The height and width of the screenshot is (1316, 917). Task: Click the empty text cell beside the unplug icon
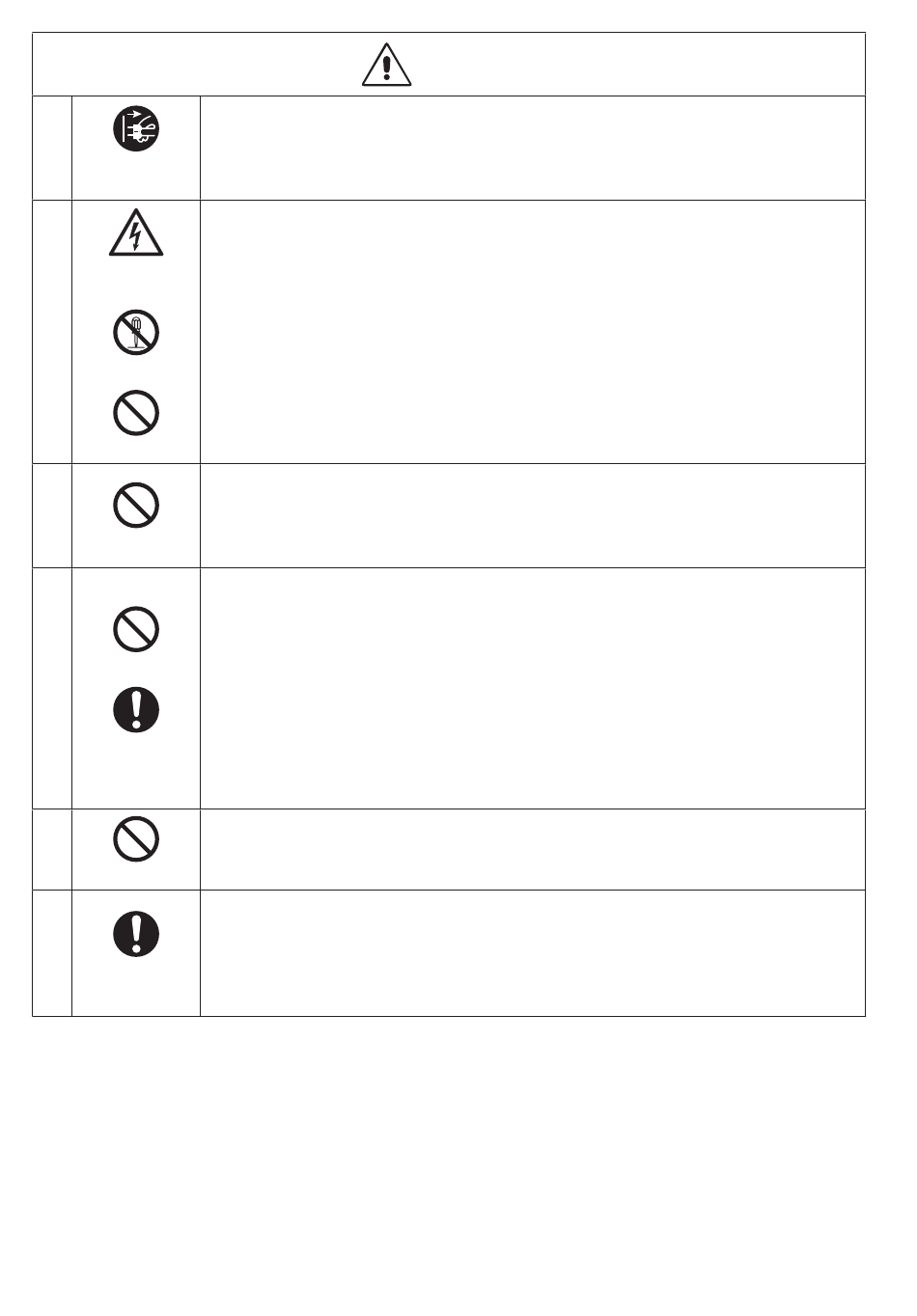pyautogui.click(x=532, y=148)
